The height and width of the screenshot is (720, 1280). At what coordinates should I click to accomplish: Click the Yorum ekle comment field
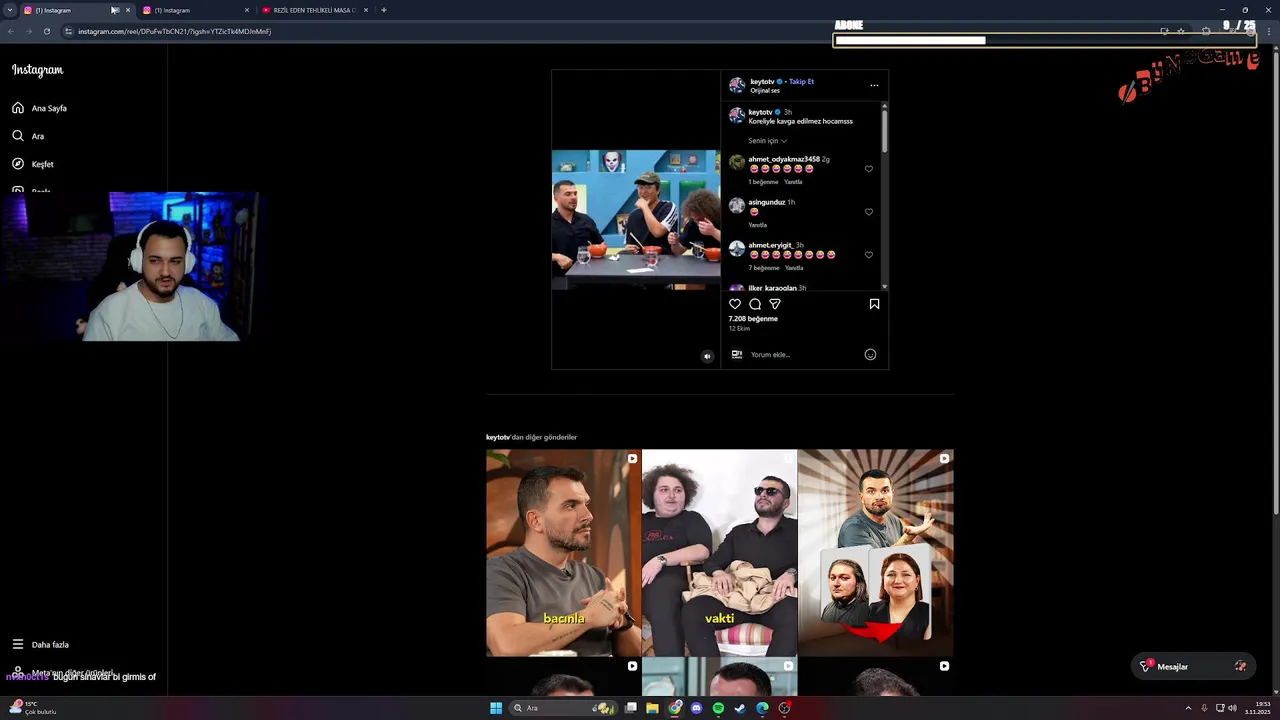pos(805,354)
